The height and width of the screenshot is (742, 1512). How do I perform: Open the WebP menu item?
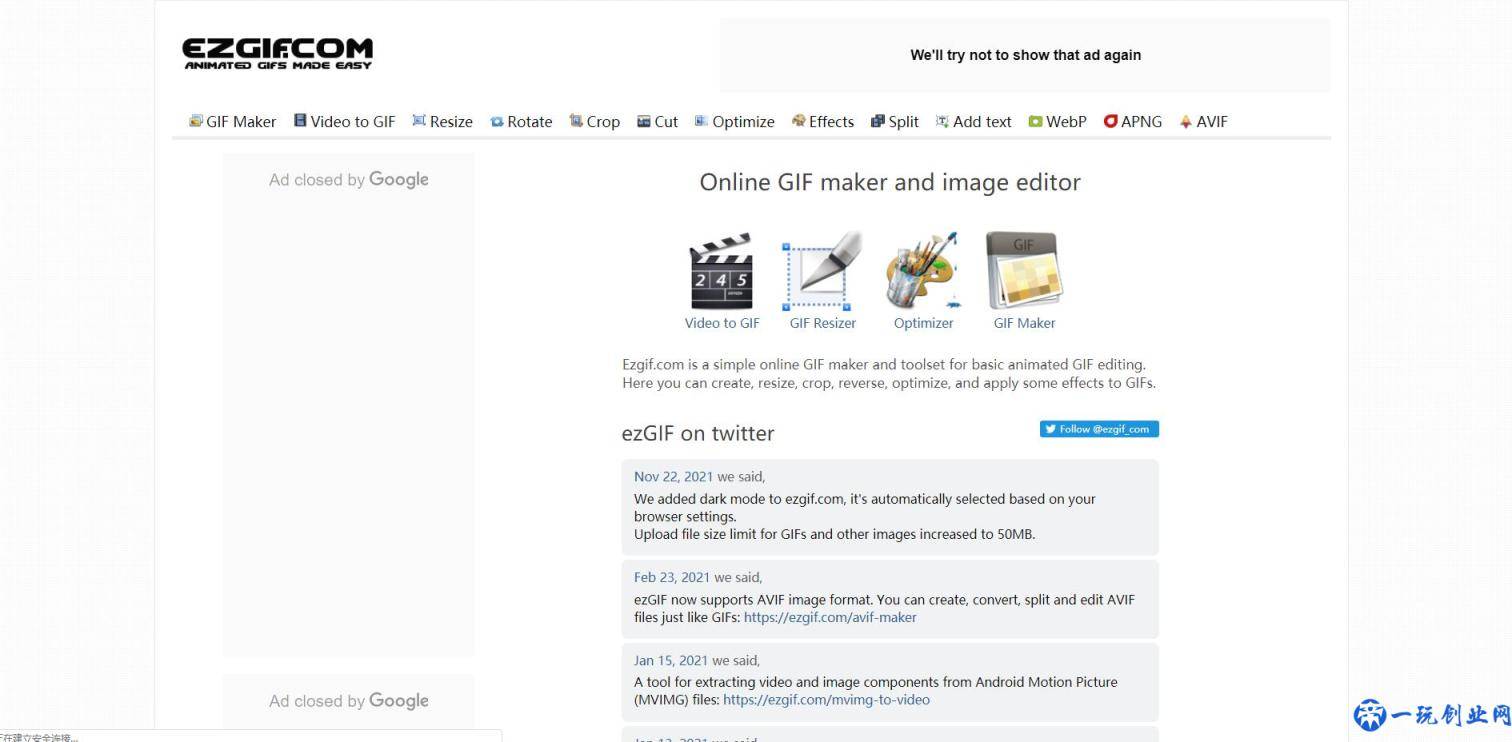[x=1057, y=121]
